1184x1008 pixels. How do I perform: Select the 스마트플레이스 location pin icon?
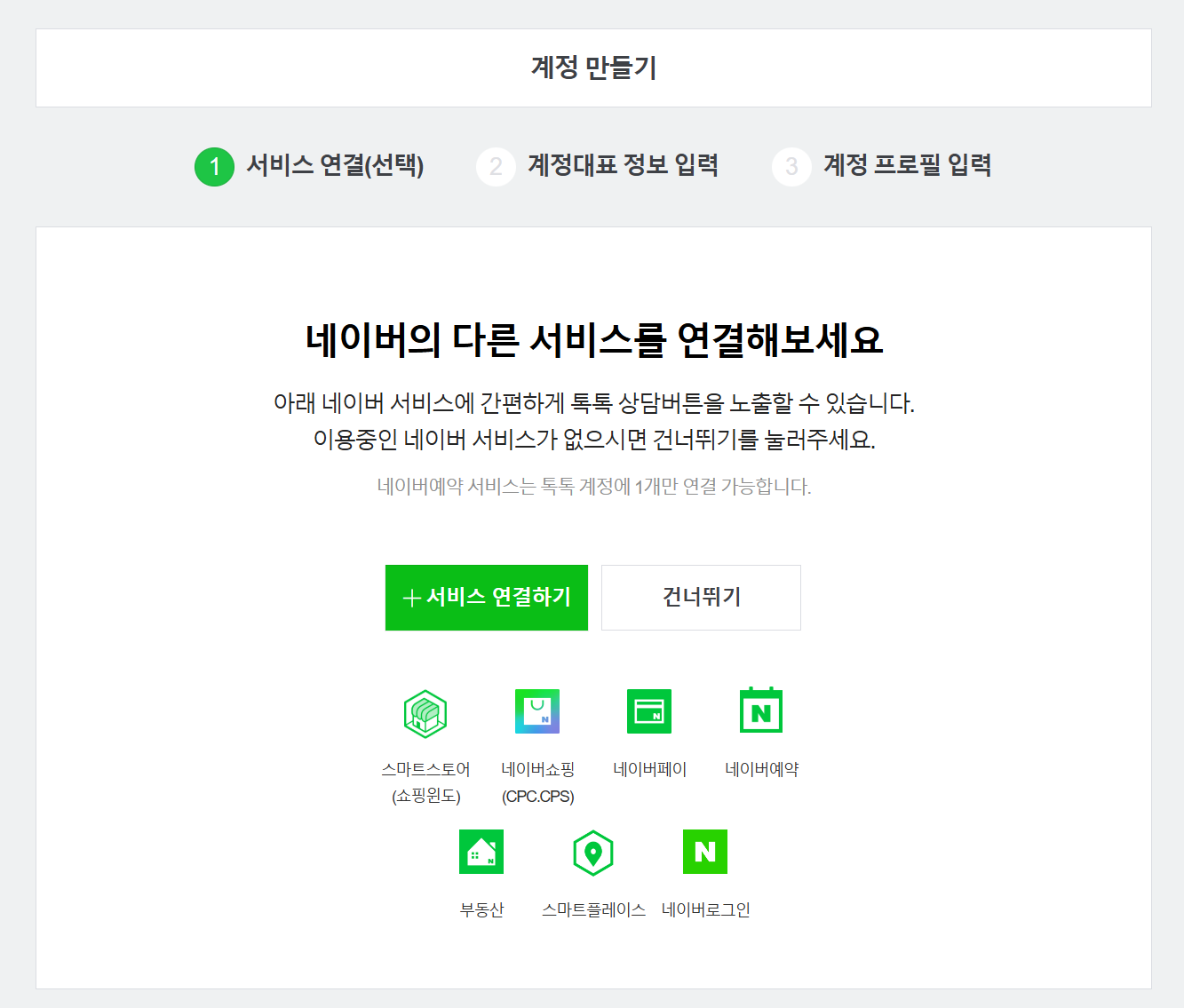pos(593,853)
